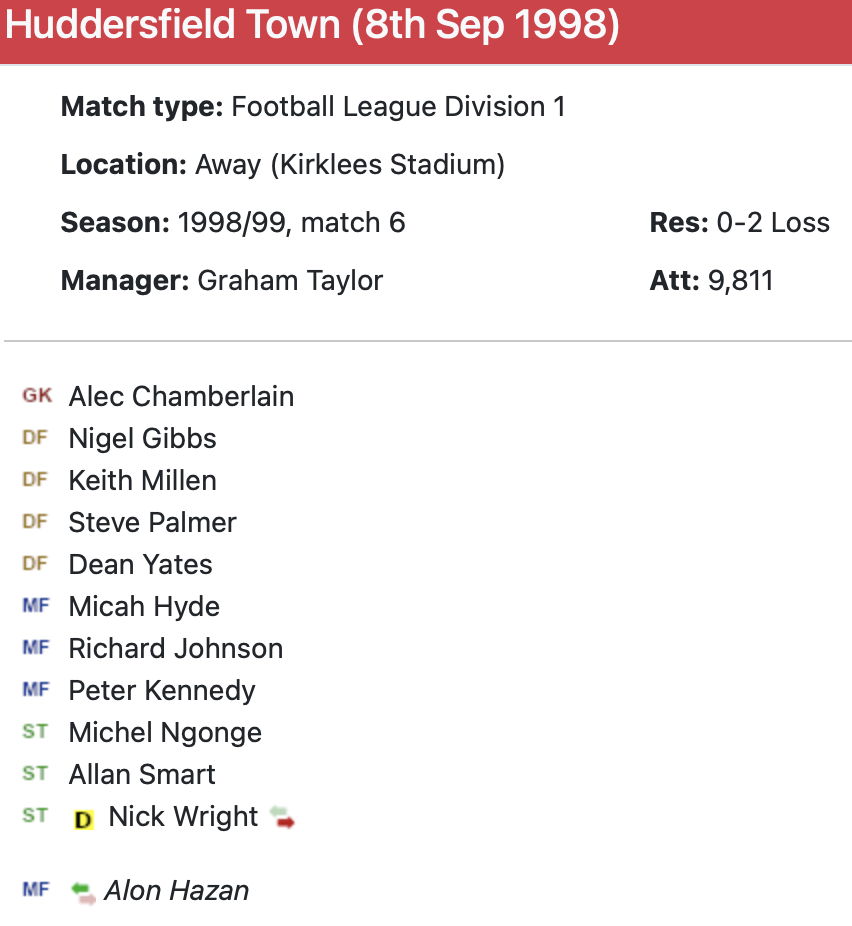Open Peter Kennedy player page
Viewport: 852px width, 926px height.
(161, 690)
